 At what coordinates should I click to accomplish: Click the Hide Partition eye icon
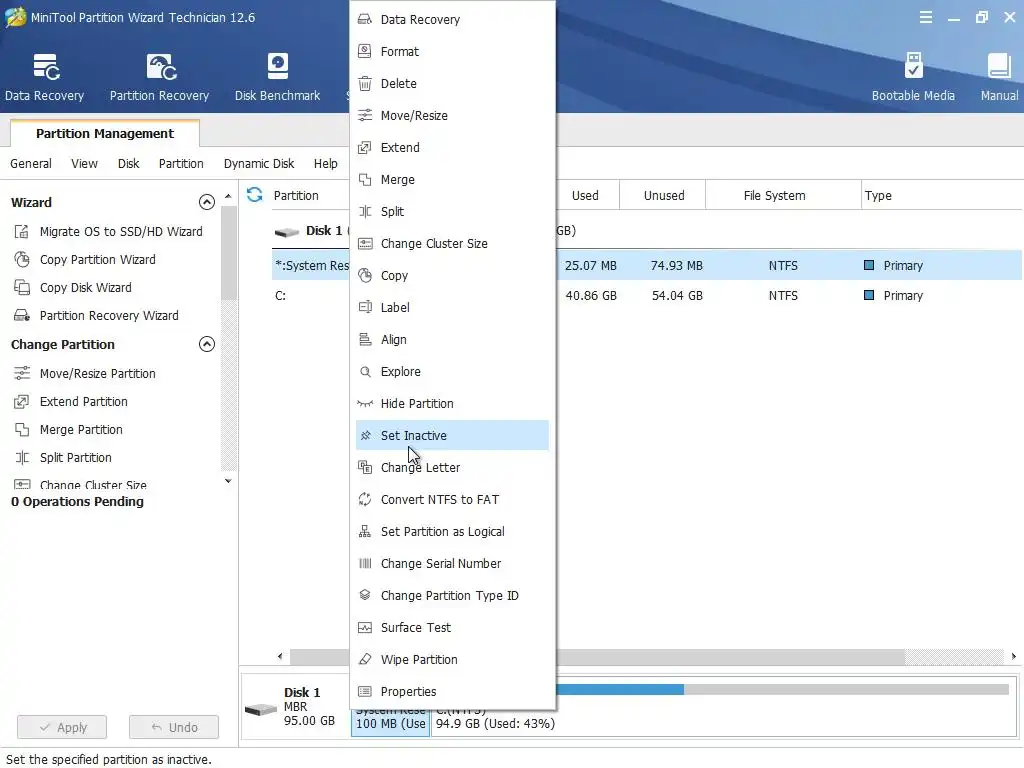(x=365, y=404)
